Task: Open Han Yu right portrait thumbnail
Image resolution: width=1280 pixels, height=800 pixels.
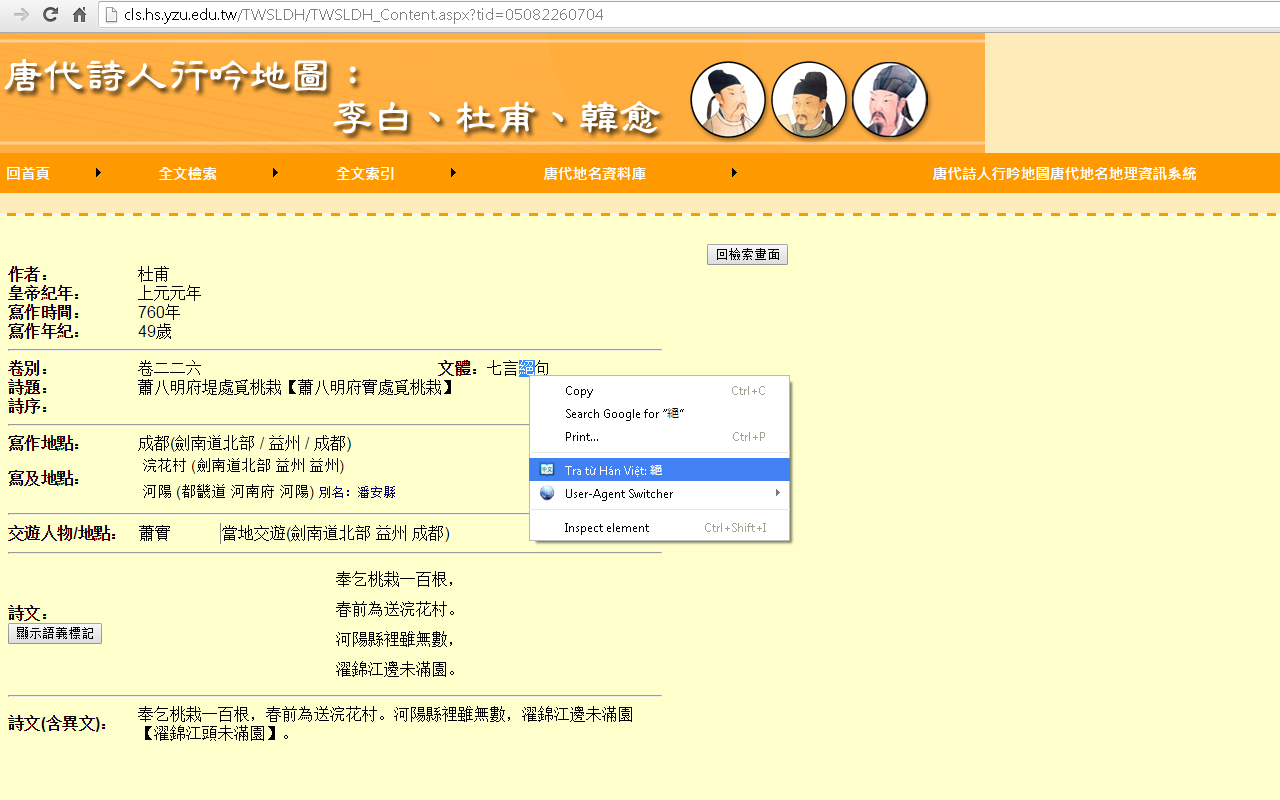Action: (x=890, y=100)
